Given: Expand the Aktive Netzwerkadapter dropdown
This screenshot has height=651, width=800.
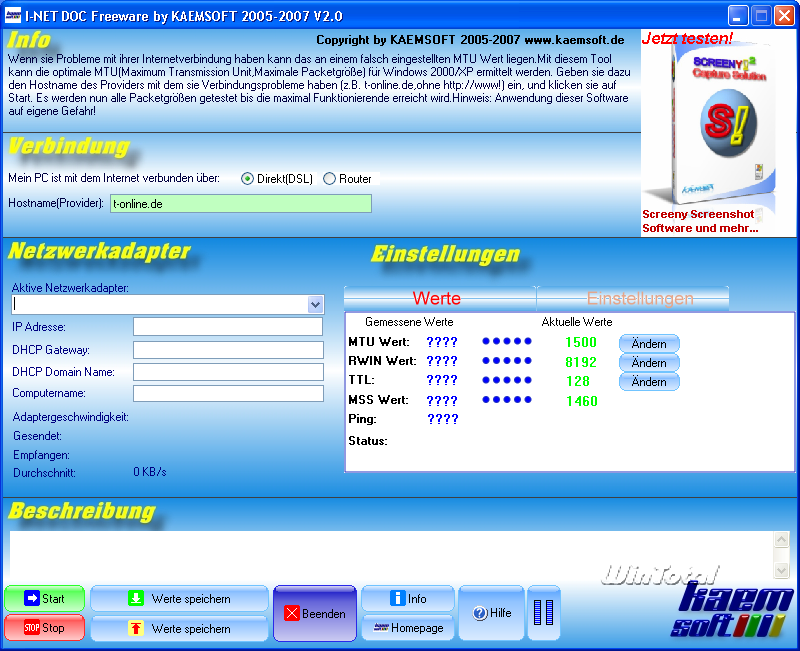Looking at the screenshot, I should point(315,305).
